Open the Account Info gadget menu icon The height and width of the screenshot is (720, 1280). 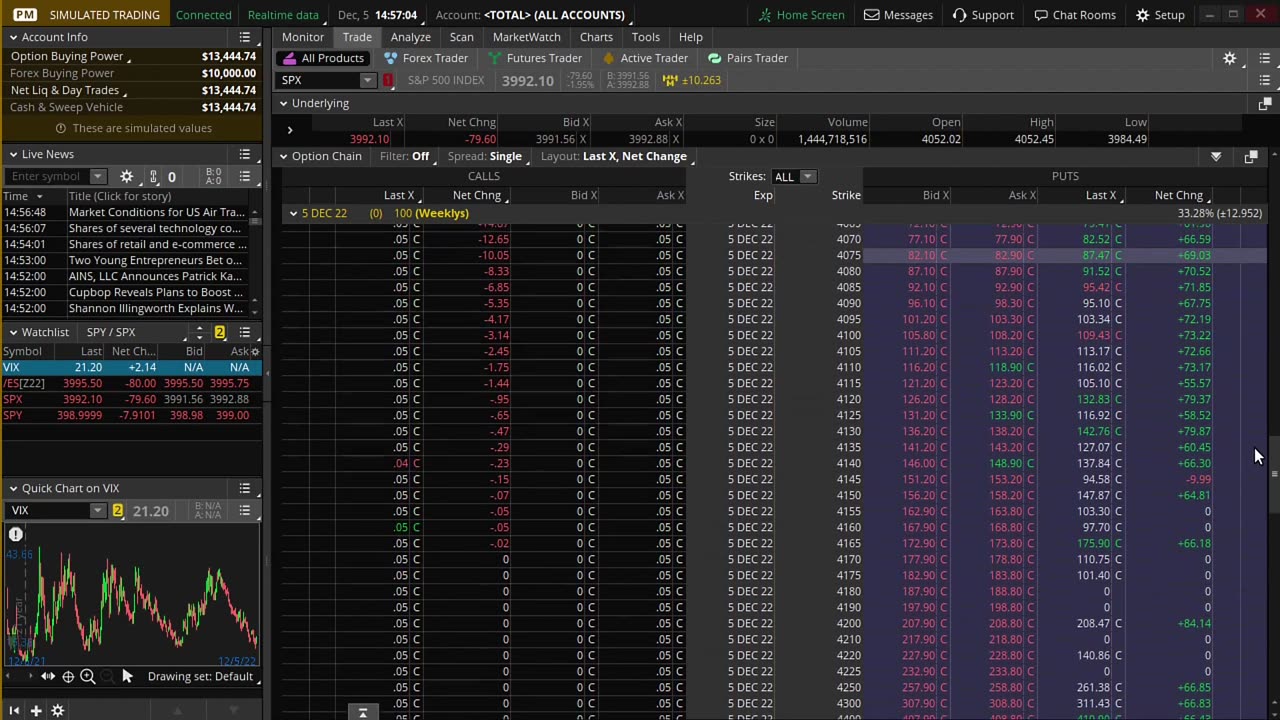pos(245,37)
